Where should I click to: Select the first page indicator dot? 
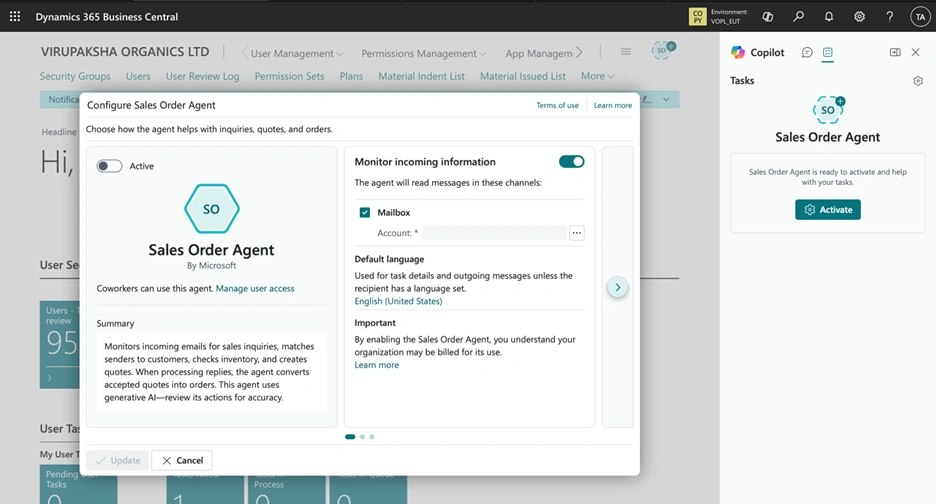350,437
